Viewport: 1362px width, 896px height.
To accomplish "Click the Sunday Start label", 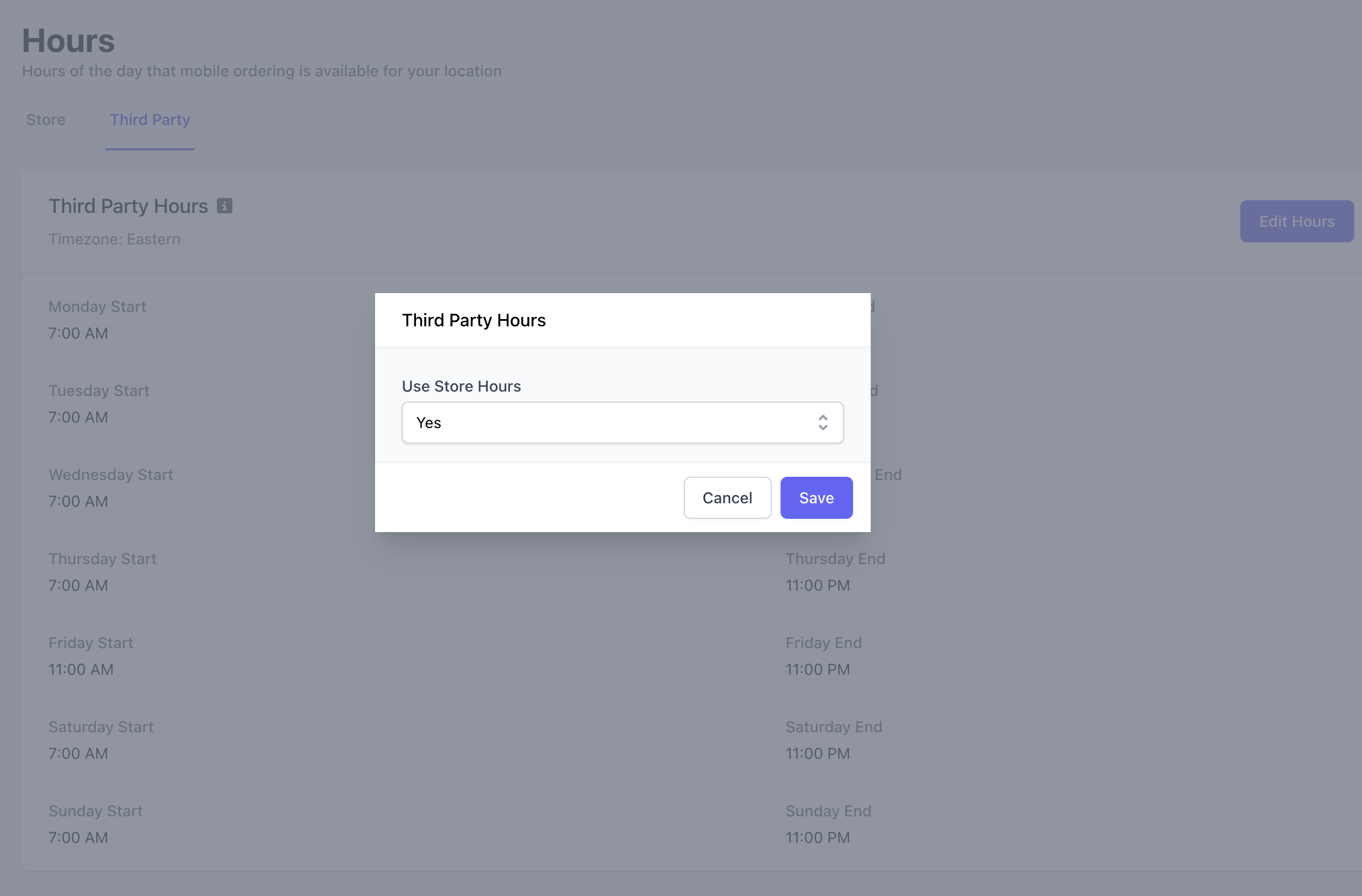I will 96,811.
